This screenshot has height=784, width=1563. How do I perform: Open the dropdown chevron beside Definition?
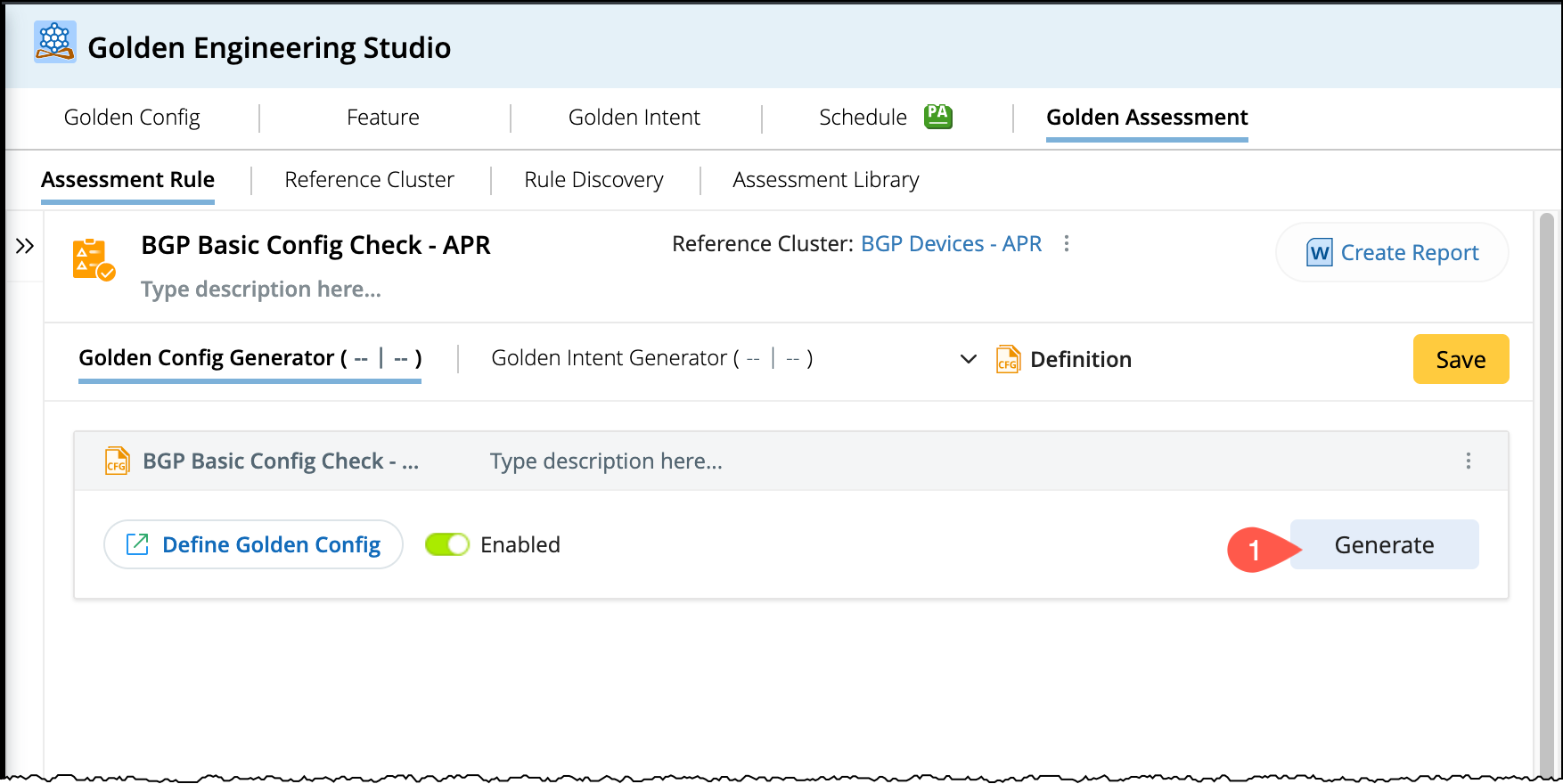click(968, 359)
